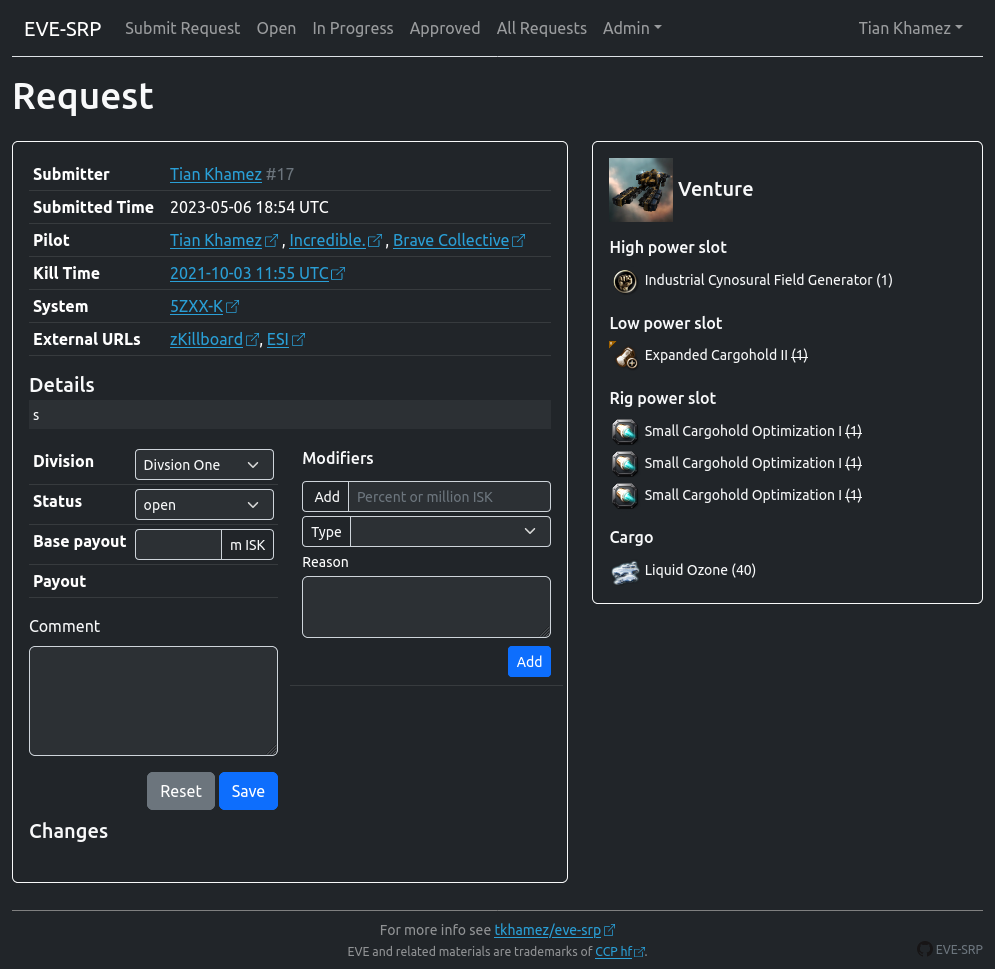Click the third Small Cargohold Optimization I icon
This screenshot has height=969, width=995.
tap(624, 496)
